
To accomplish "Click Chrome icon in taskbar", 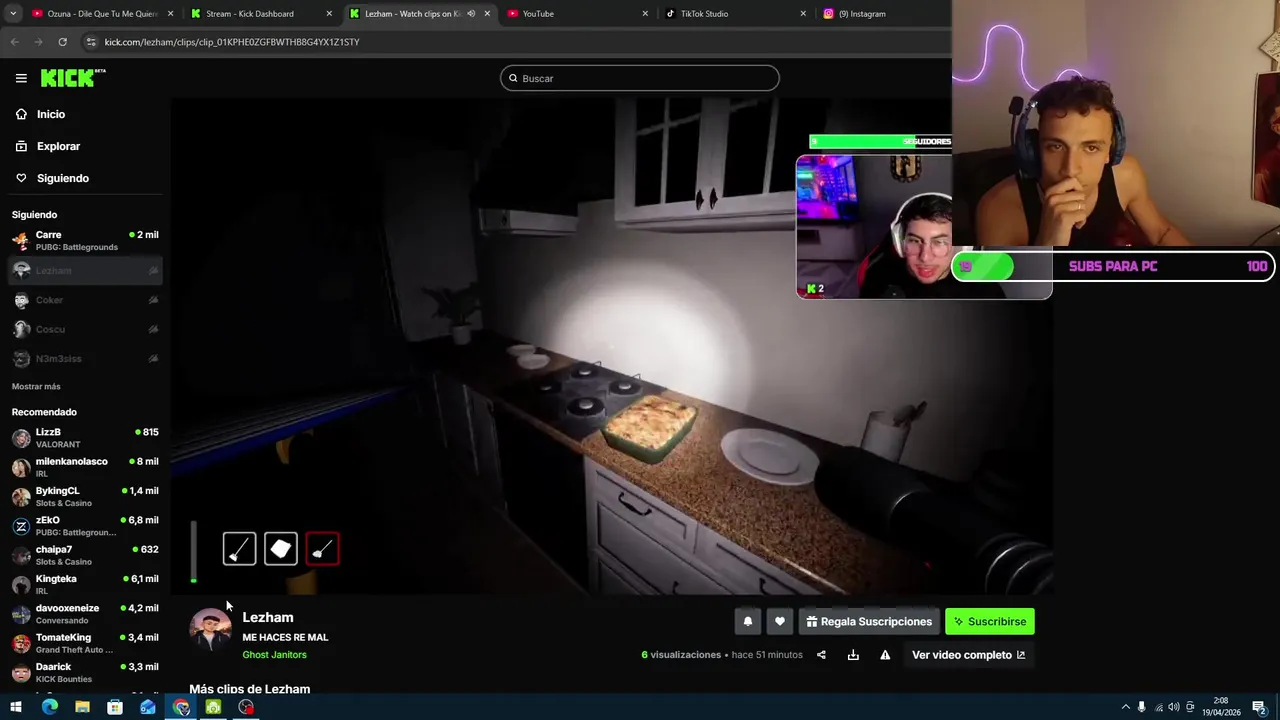I will (x=181, y=707).
